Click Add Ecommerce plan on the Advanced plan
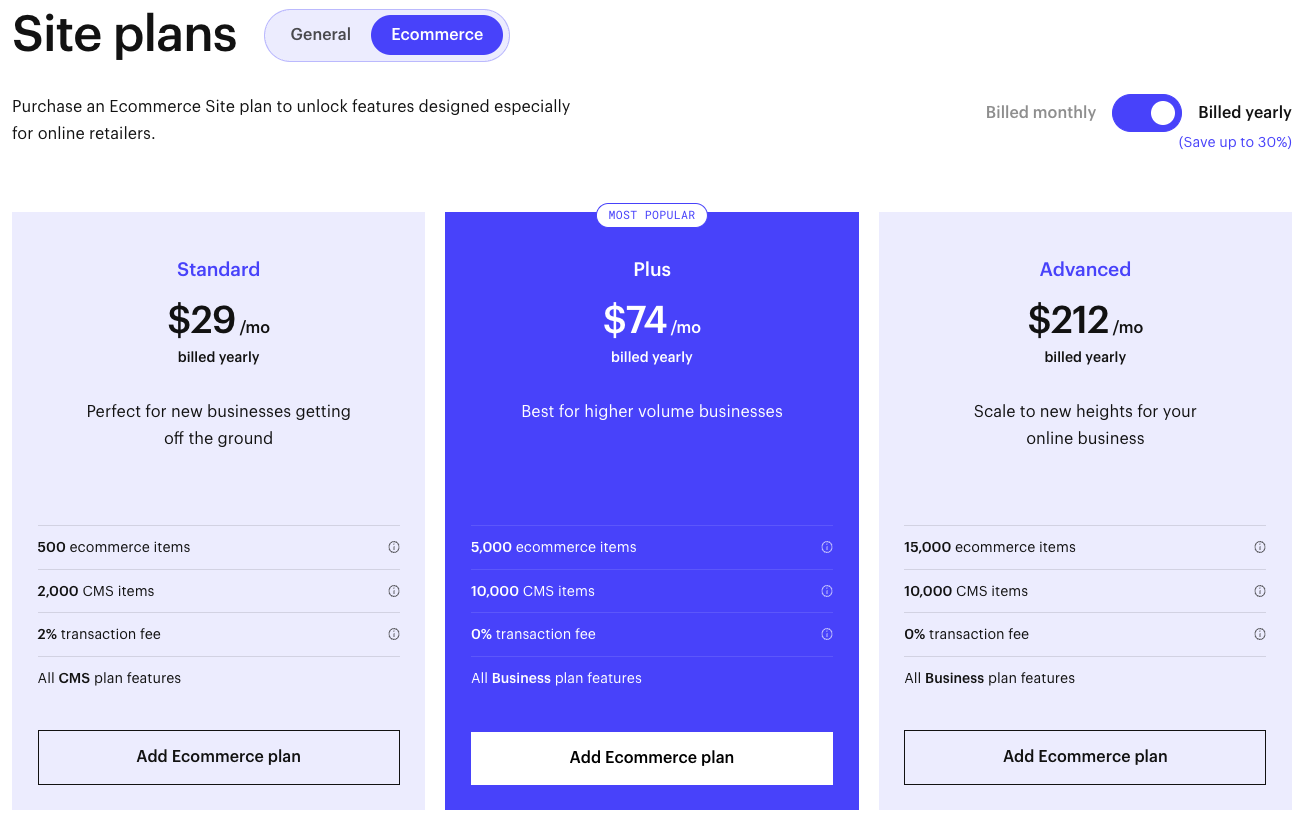Viewport: 1307px width, 838px height. coord(1084,757)
